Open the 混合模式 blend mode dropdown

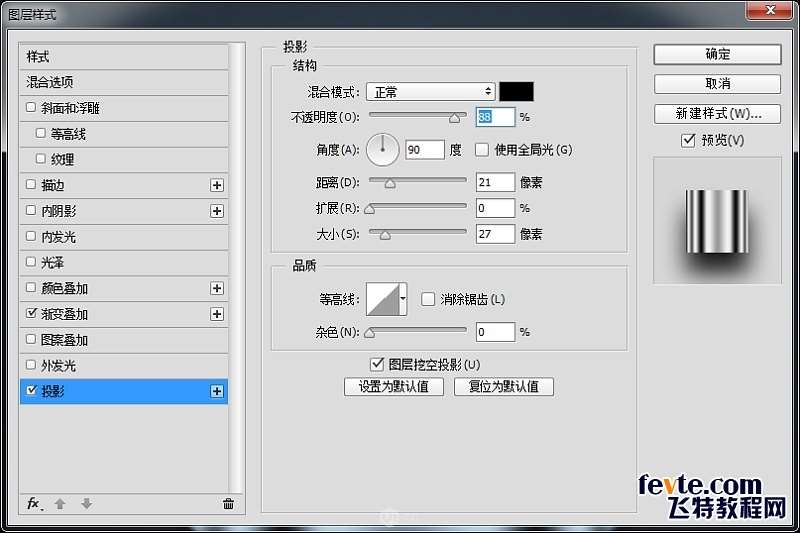click(430, 92)
